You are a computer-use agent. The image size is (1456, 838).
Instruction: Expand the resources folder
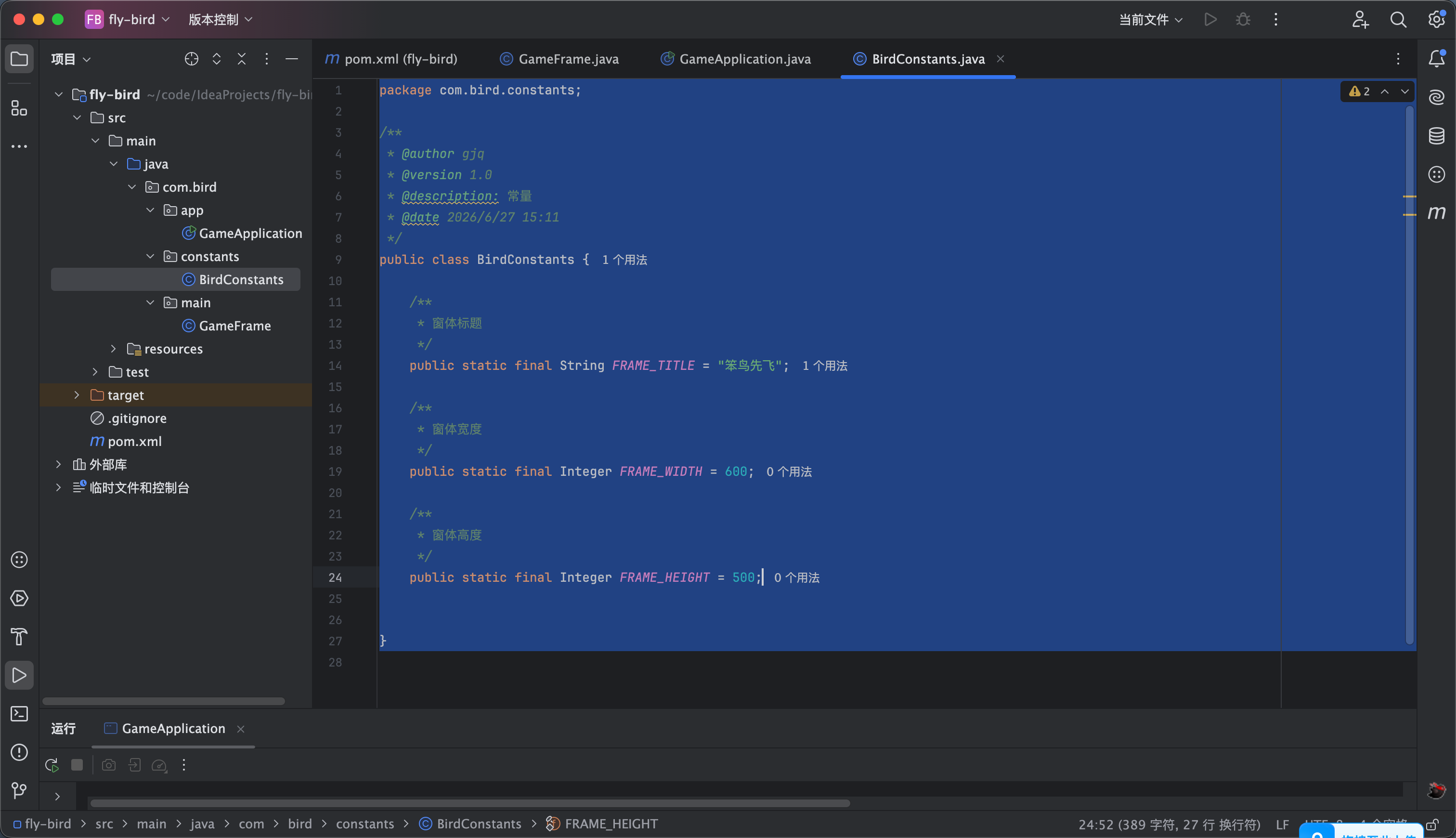point(113,349)
